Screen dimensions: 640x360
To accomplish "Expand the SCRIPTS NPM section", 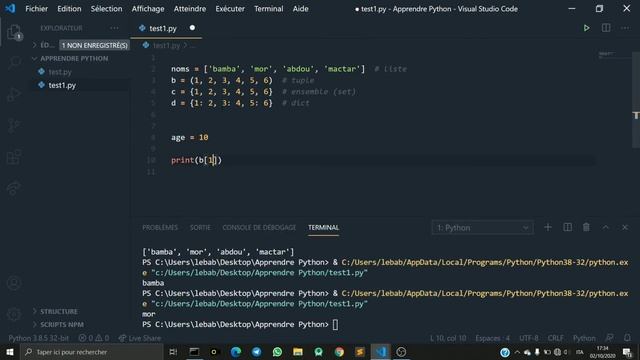I will click(x=62, y=324).
